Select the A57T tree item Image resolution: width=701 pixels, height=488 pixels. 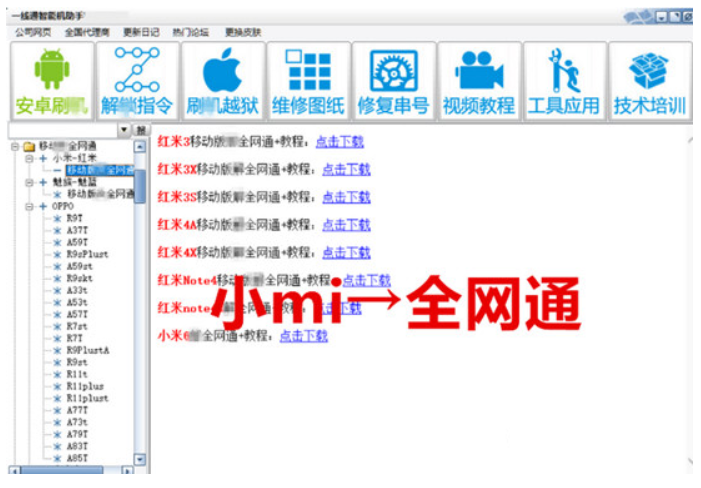[77, 315]
